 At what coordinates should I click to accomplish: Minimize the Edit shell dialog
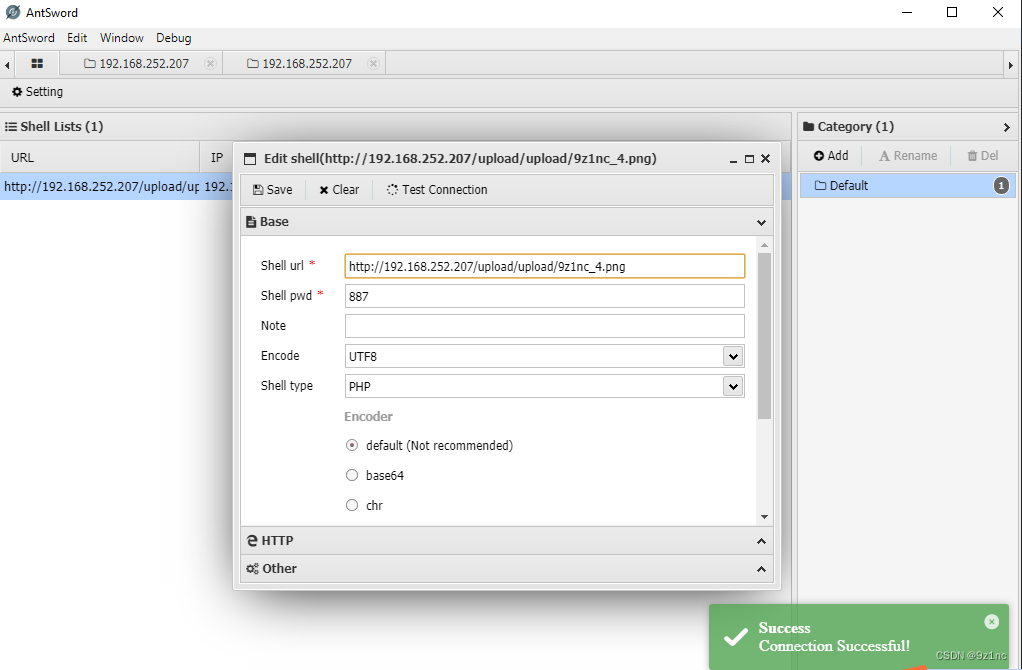(733, 159)
